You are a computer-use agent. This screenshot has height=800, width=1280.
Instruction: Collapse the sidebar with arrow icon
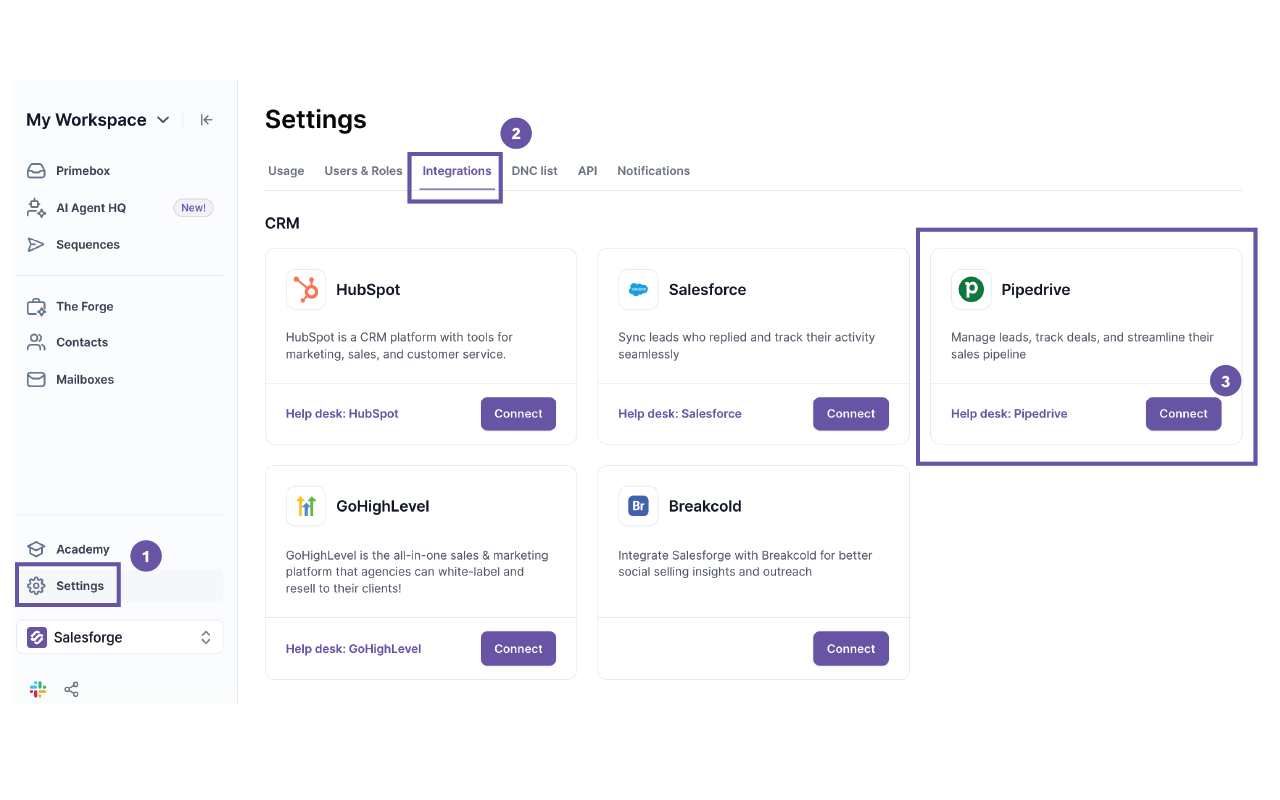click(x=206, y=120)
